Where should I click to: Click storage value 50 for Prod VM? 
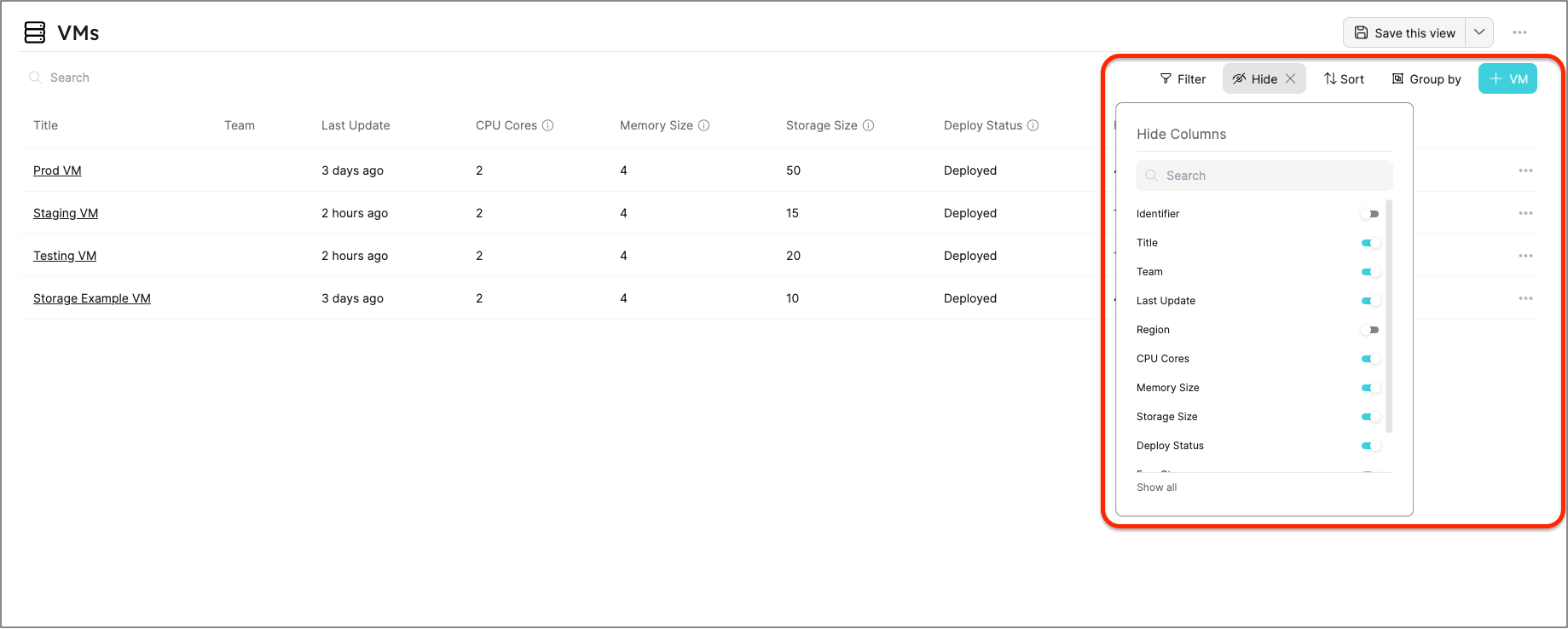(793, 170)
